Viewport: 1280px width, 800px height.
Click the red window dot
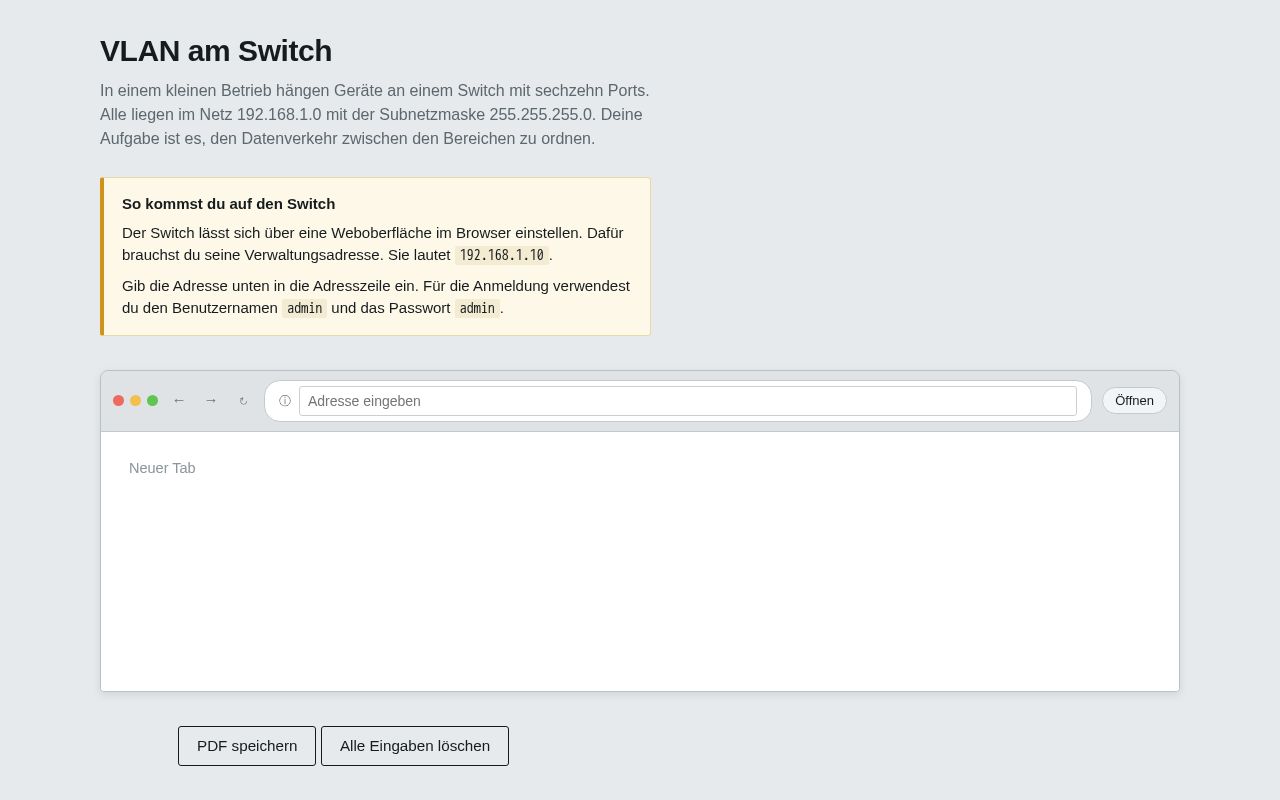coord(118,401)
